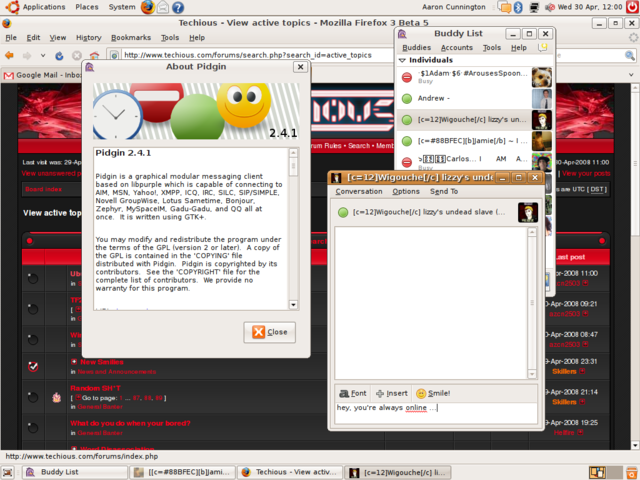The height and width of the screenshot is (480, 640).
Task: Collapse the Individuals group in Buddy List
Action: (402, 60)
